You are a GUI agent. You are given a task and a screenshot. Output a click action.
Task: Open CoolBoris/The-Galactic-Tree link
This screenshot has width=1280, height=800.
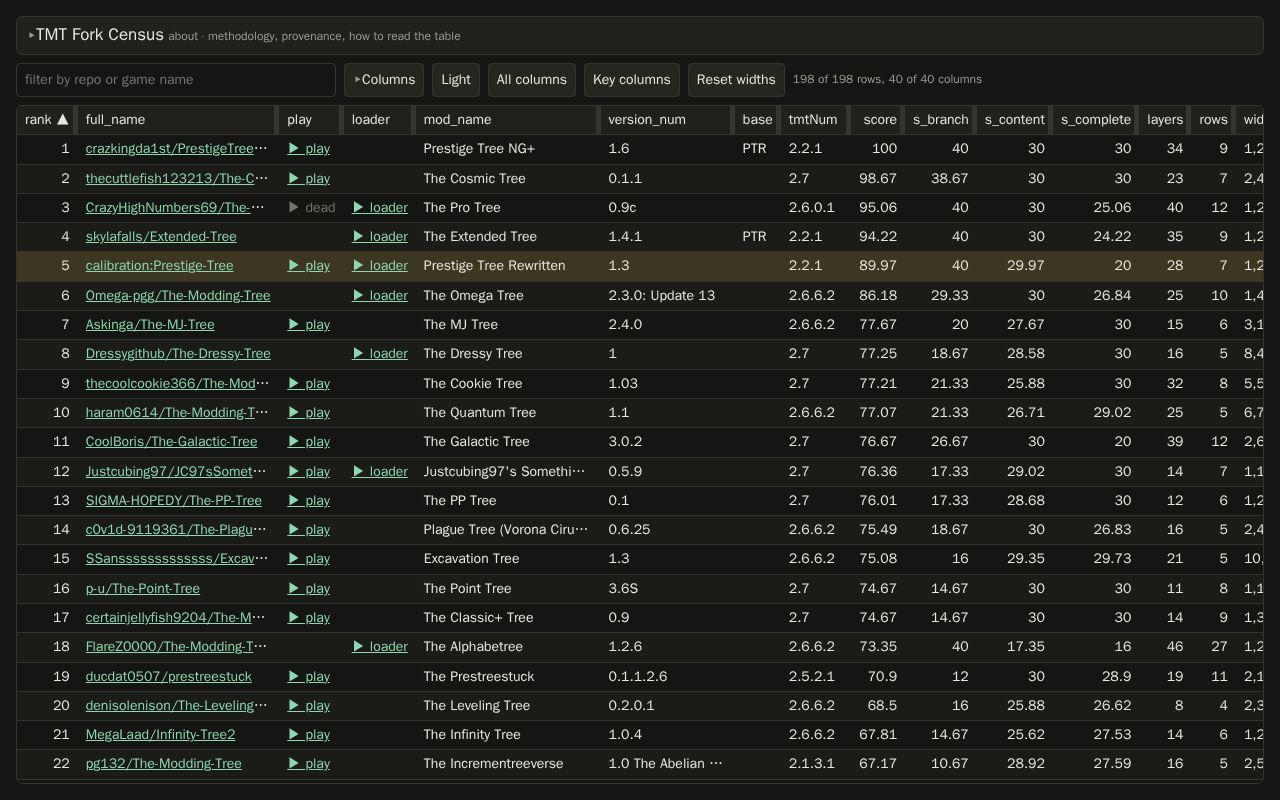171,441
